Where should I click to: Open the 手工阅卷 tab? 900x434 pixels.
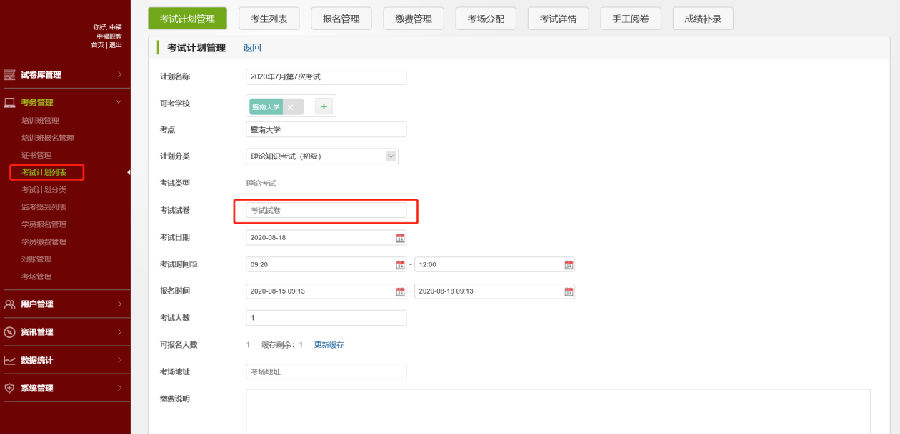click(x=630, y=18)
